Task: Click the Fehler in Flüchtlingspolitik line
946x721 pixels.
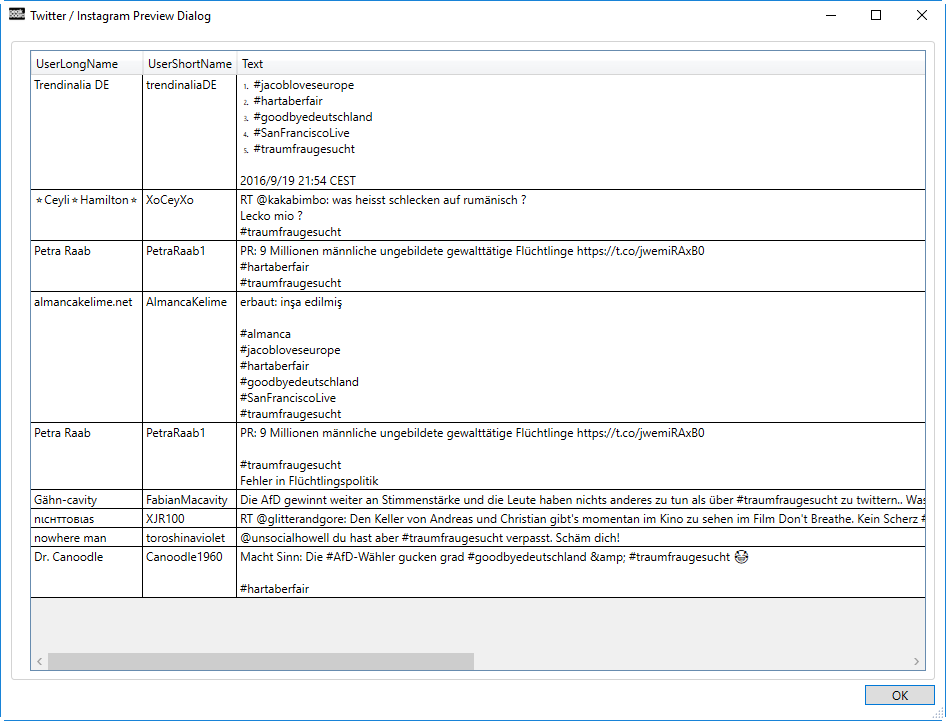Action: coord(309,481)
